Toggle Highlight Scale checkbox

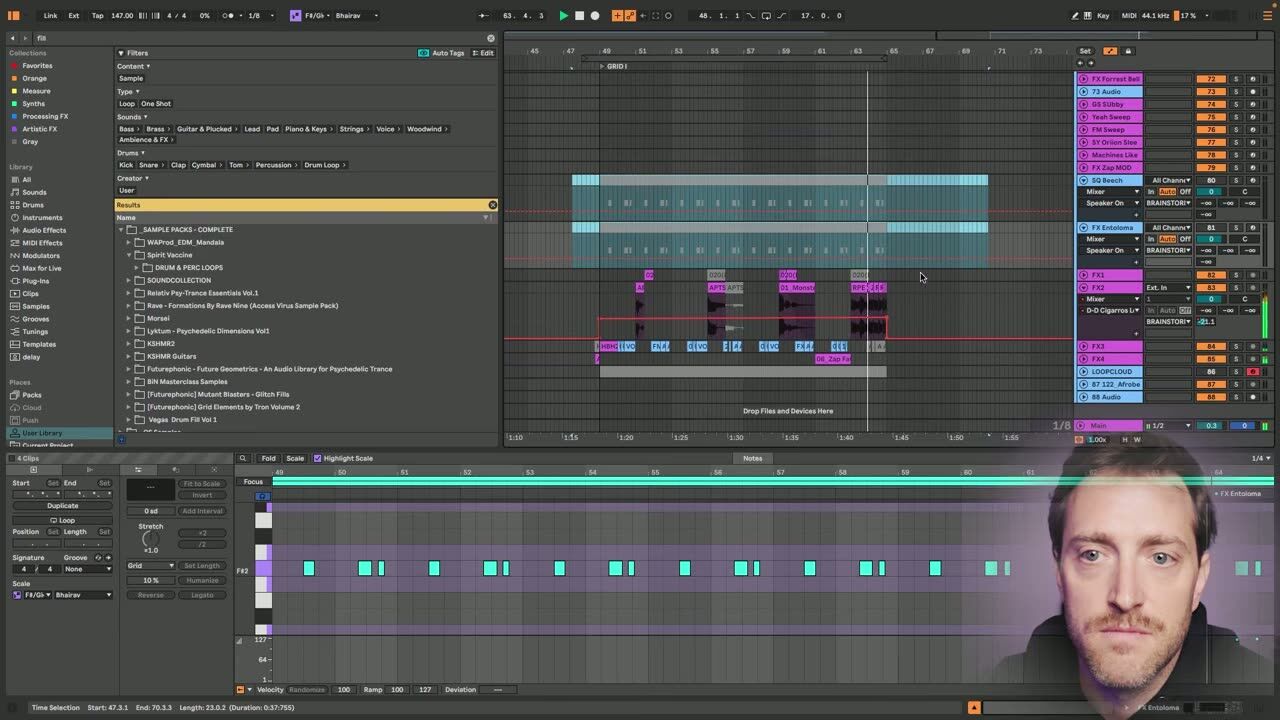pyautogui.click(x=318, y=458)
